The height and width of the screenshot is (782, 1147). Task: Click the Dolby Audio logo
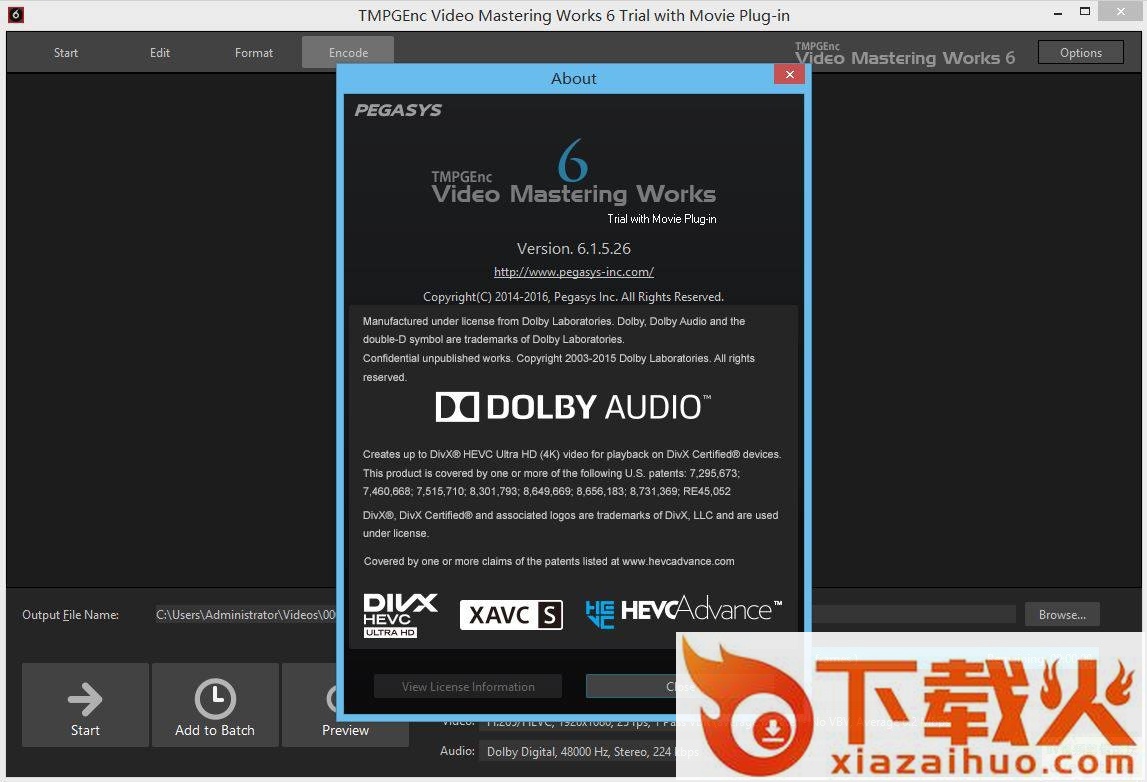[x=573, y=407]
